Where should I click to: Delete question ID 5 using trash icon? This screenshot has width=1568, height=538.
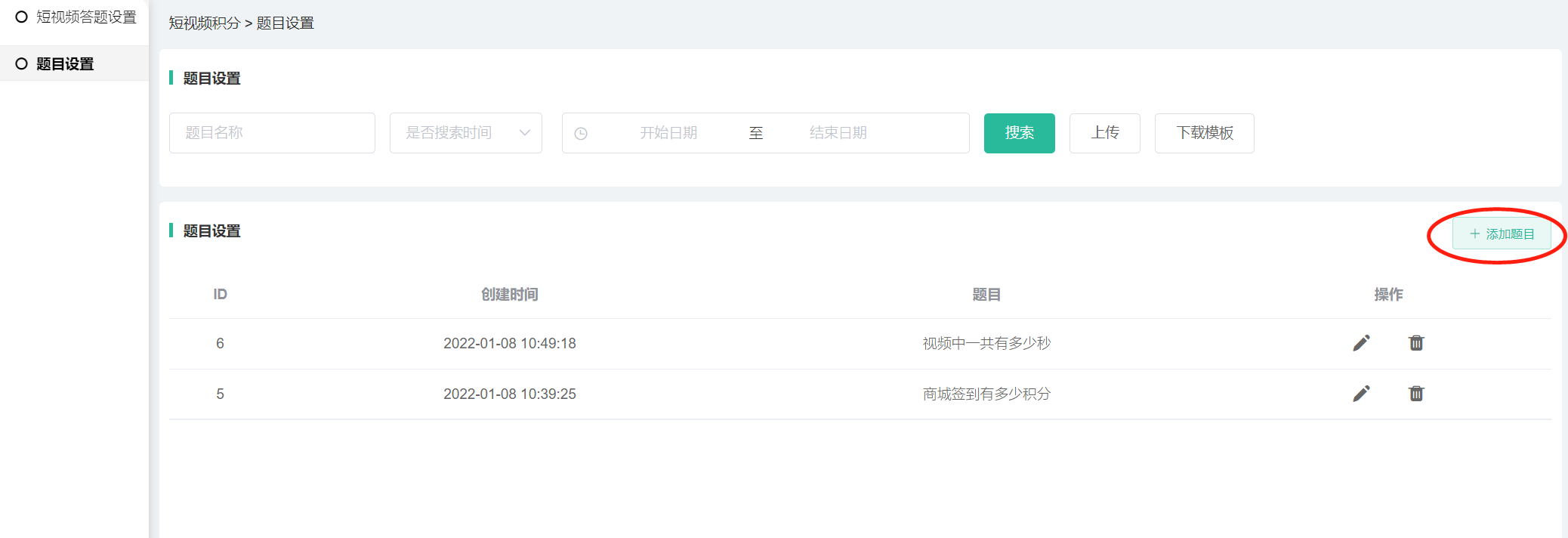[x=1416, y=394]
